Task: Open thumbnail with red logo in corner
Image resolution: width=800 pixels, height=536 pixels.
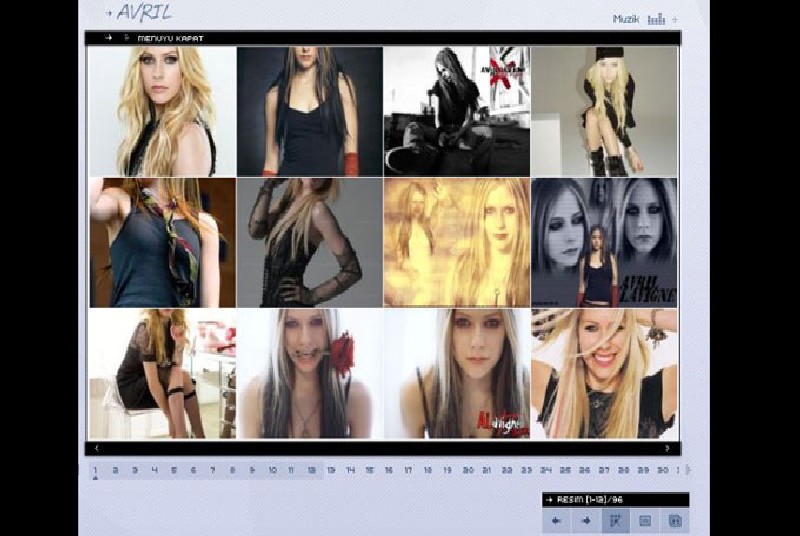Action: coord(457,373)
